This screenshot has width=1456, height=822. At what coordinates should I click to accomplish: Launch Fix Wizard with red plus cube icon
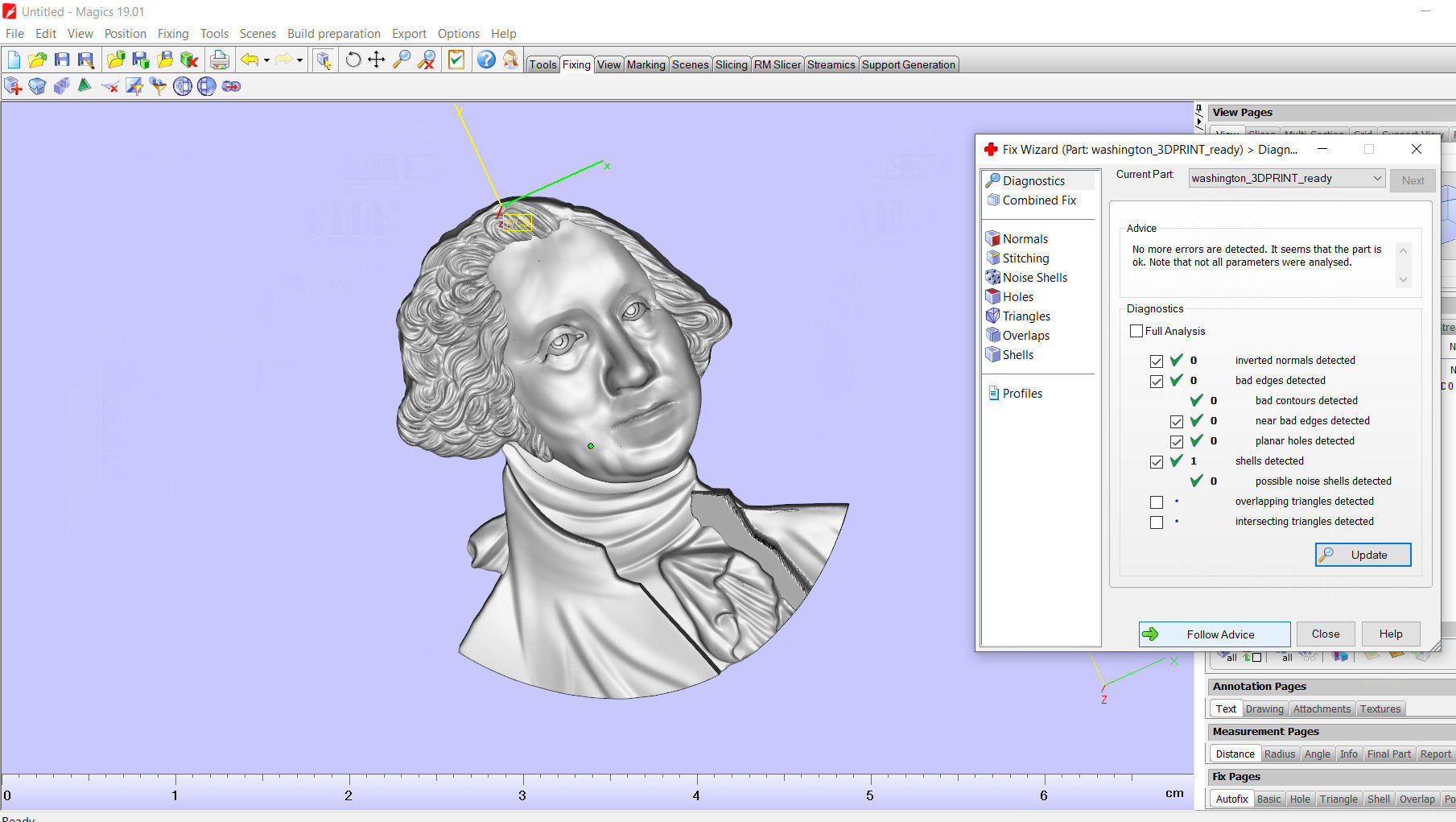click(13, 86)
